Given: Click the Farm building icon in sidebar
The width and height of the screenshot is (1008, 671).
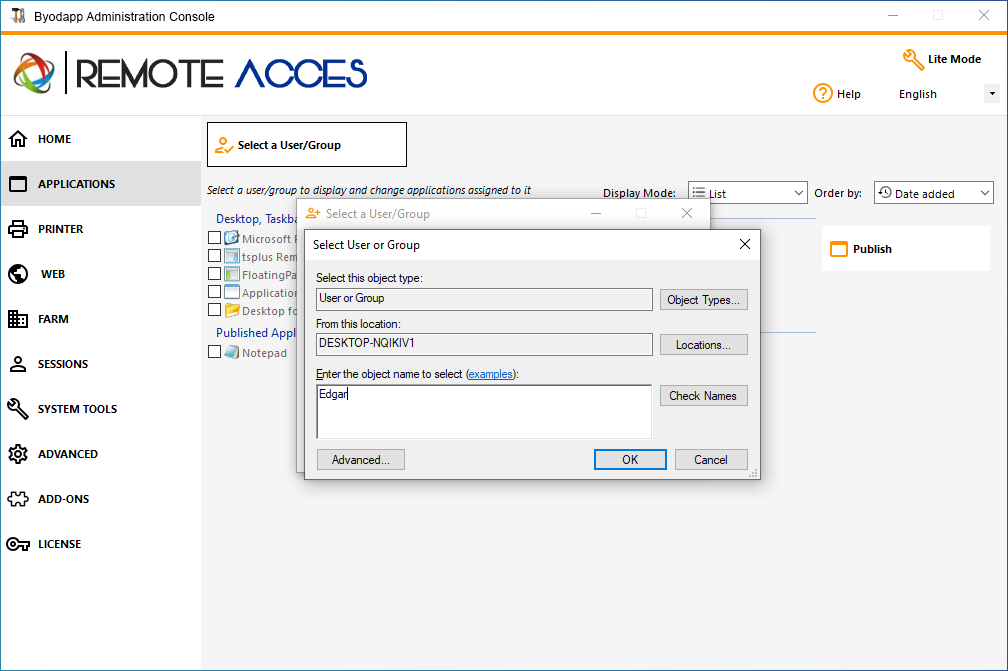Looking at the screenshot, I should tap(18, 319).
